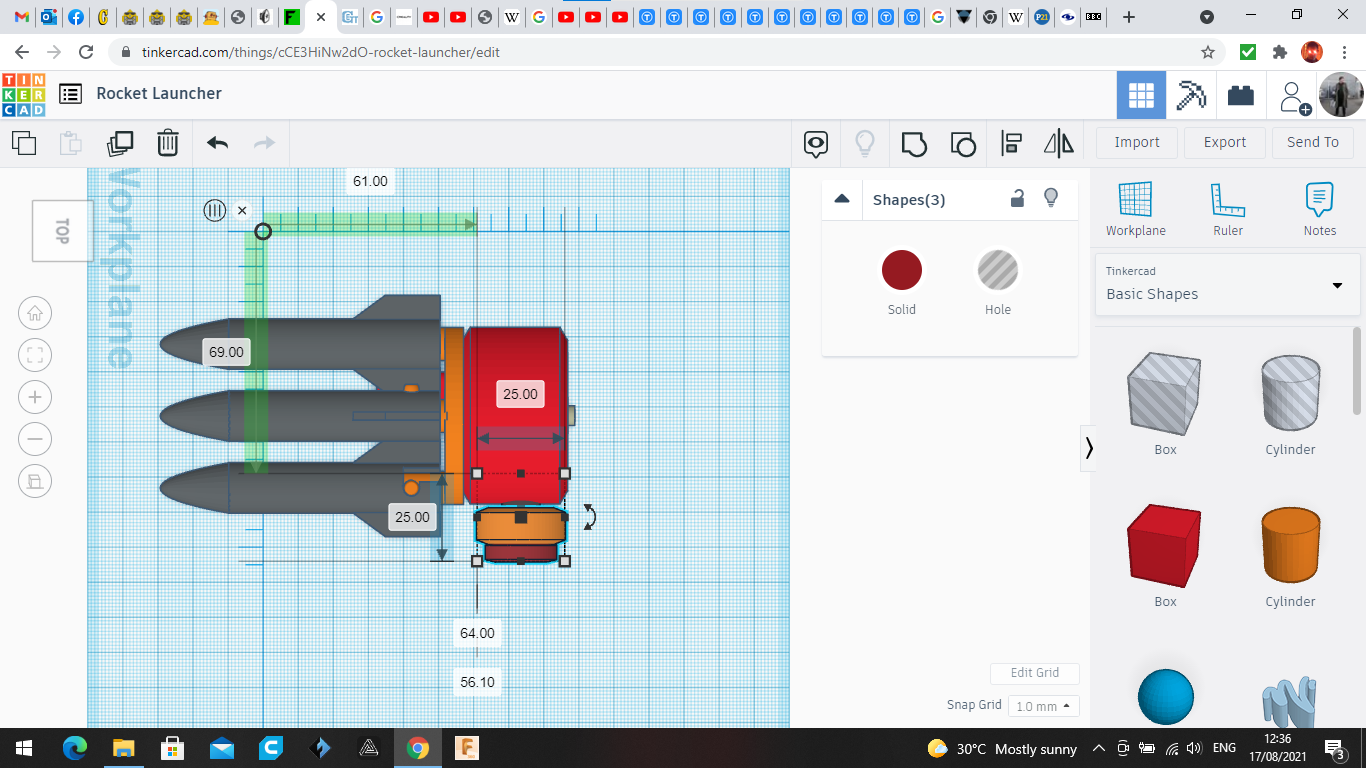Select the Mirror tool icon
This screenshot has width=1366, height=768.
[x=1058, y=143]
